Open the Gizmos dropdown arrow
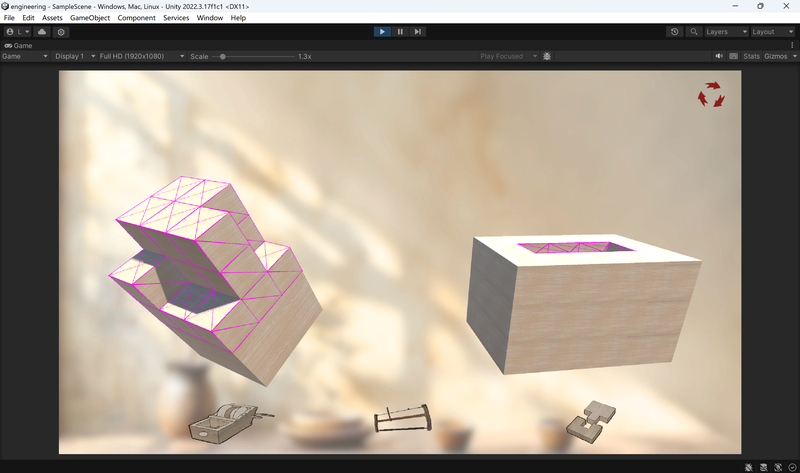 point(794,56)
